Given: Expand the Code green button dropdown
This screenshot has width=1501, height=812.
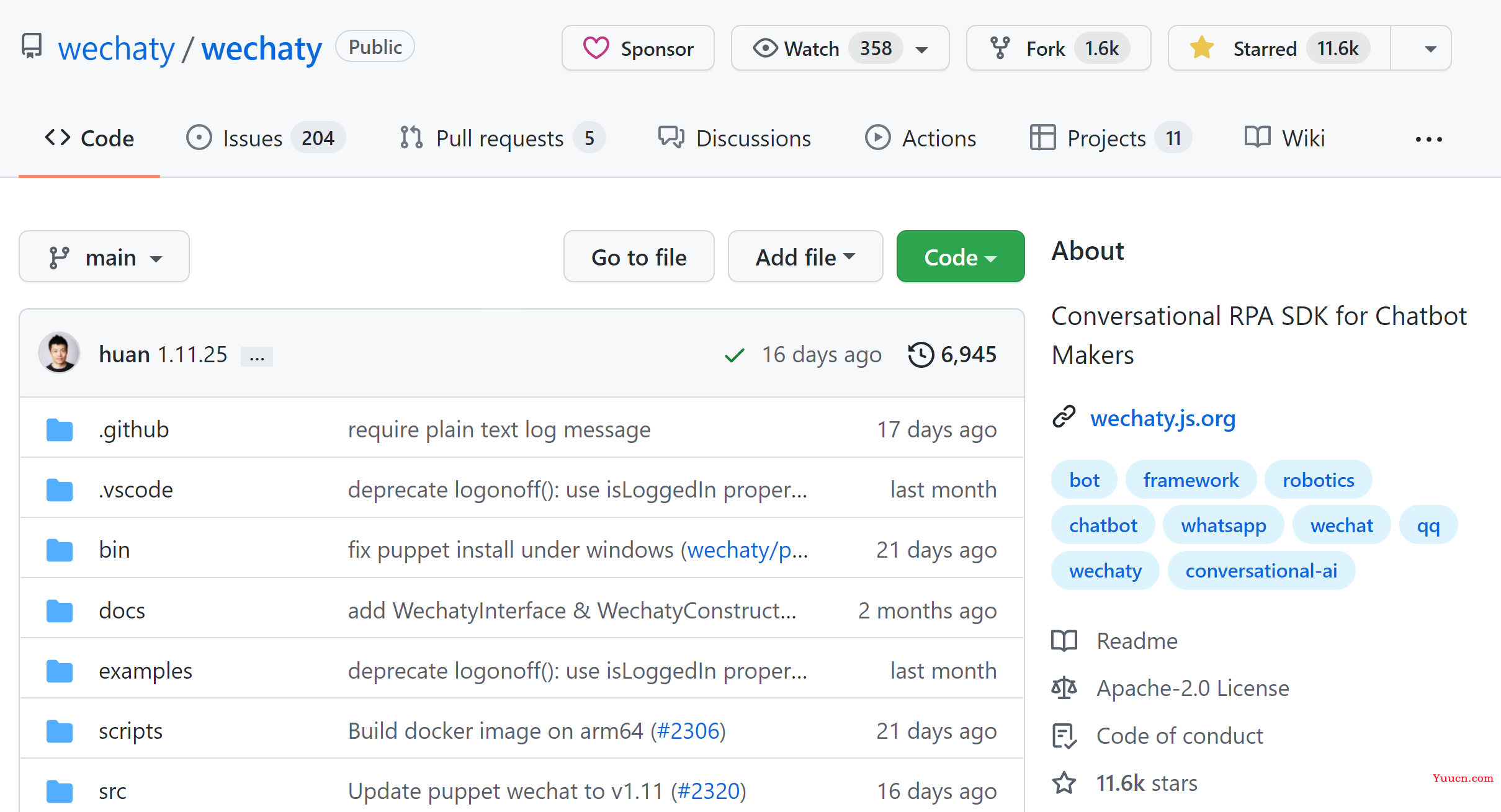Looking at the screenshot, I should click(x=989, y=258).
